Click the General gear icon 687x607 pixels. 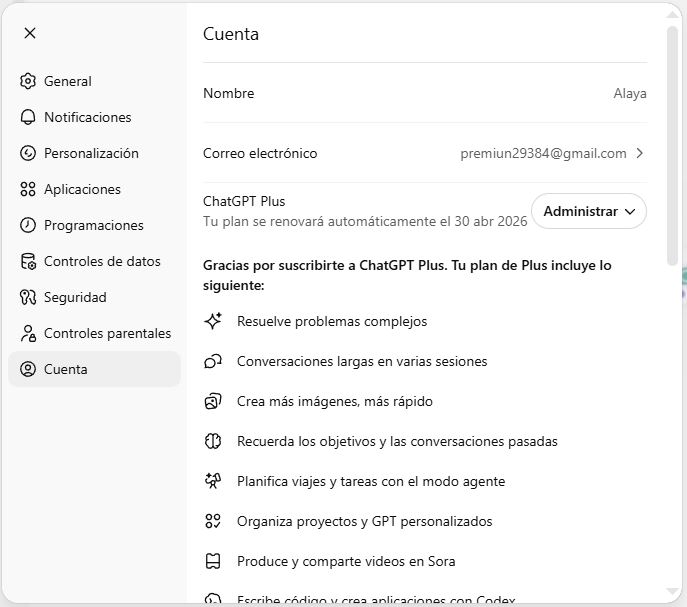click(x=28, y=81)
